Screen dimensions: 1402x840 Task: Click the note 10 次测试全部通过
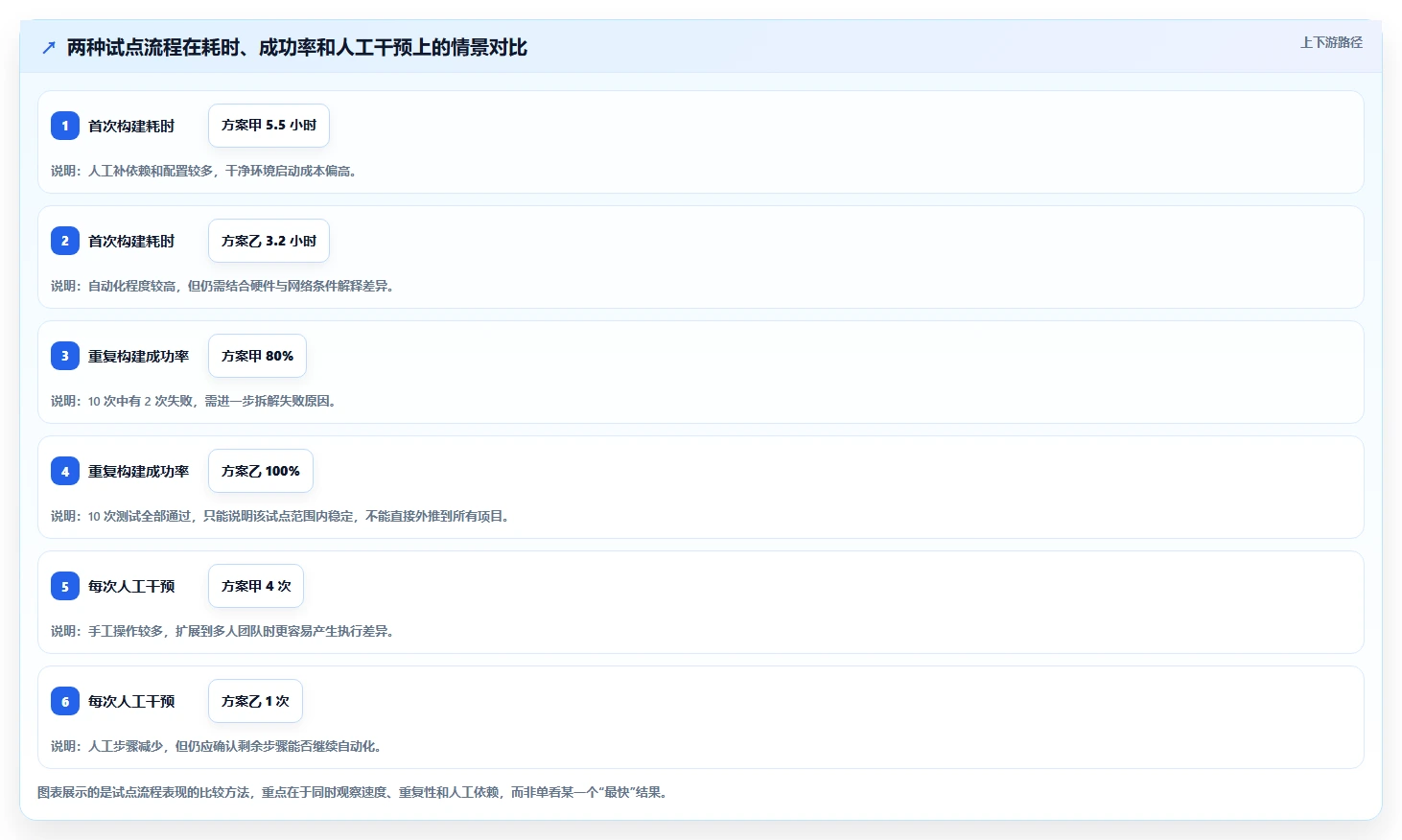(x=280, y=516)
